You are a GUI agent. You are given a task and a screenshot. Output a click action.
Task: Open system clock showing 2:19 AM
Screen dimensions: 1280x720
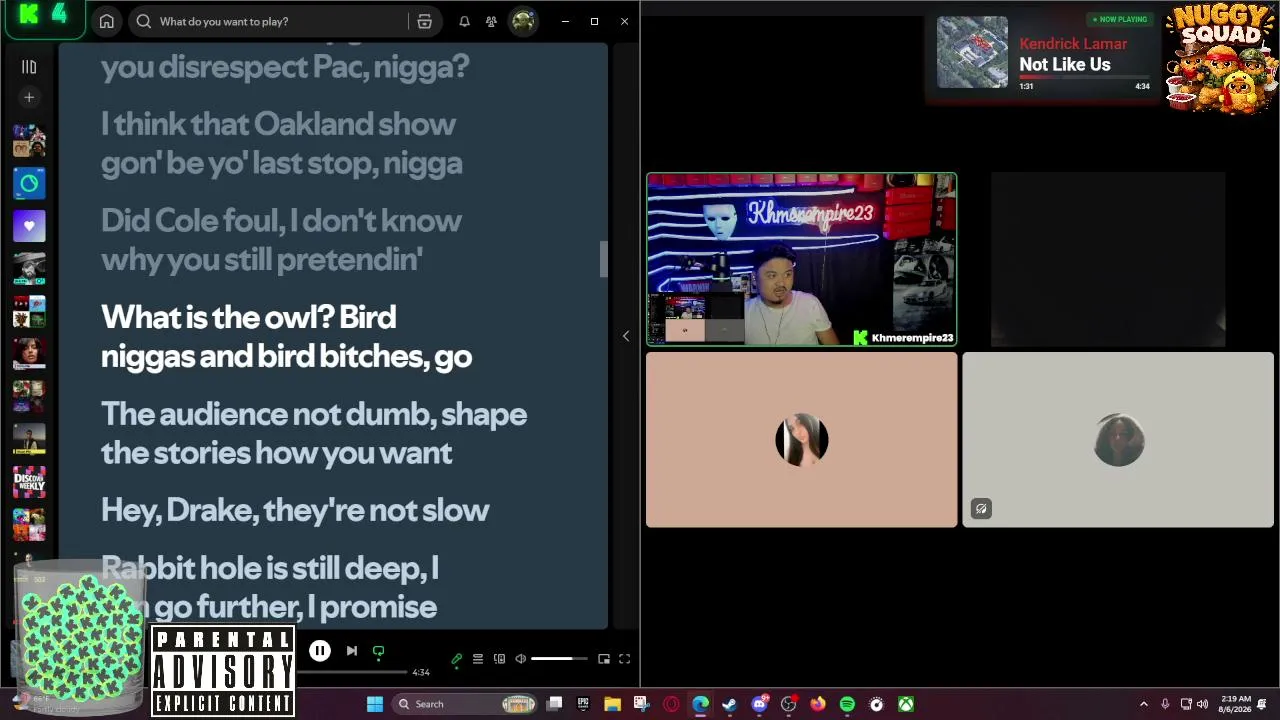coord(1235,704)
